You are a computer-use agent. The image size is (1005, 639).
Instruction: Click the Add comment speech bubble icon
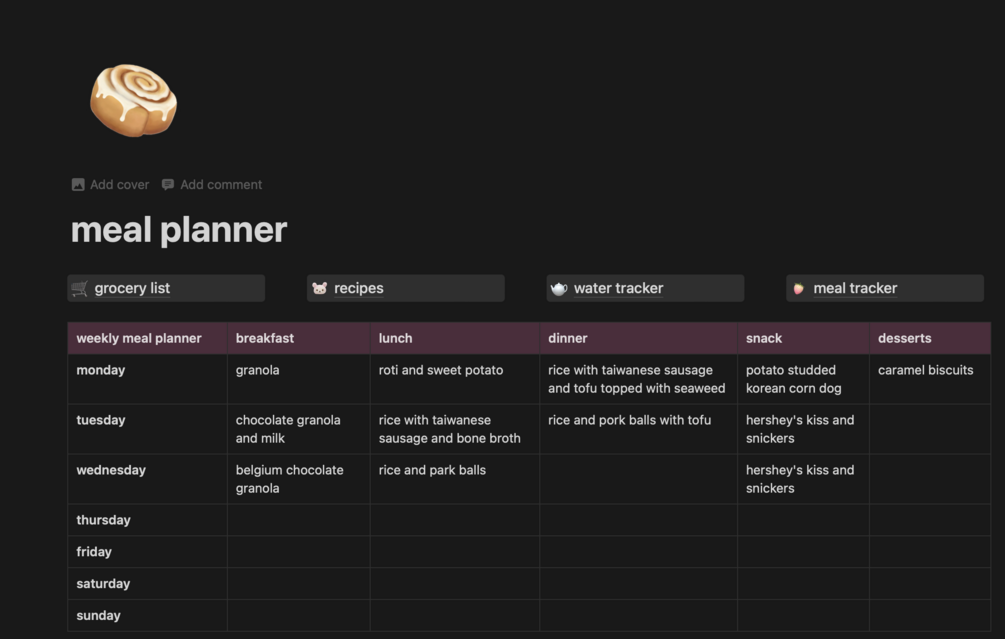tap(168, 185)
